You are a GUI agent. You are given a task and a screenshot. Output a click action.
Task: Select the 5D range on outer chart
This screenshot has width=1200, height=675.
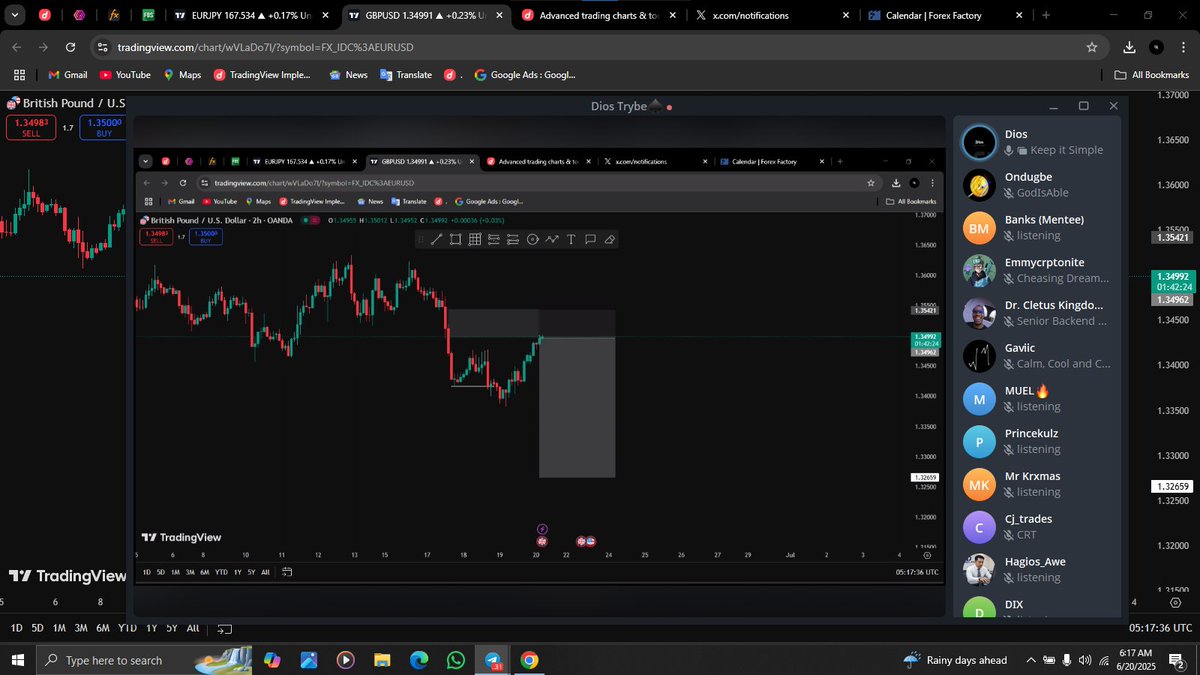[37, 628]
